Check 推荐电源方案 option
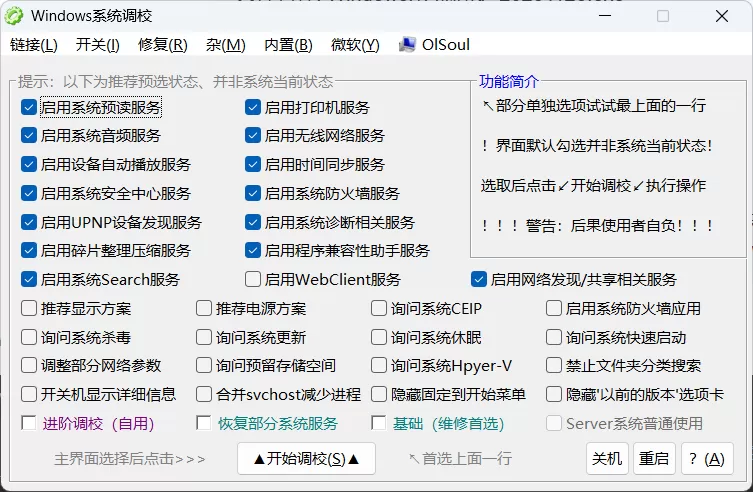Screen dimensions: 753x492 click(204, 308)
